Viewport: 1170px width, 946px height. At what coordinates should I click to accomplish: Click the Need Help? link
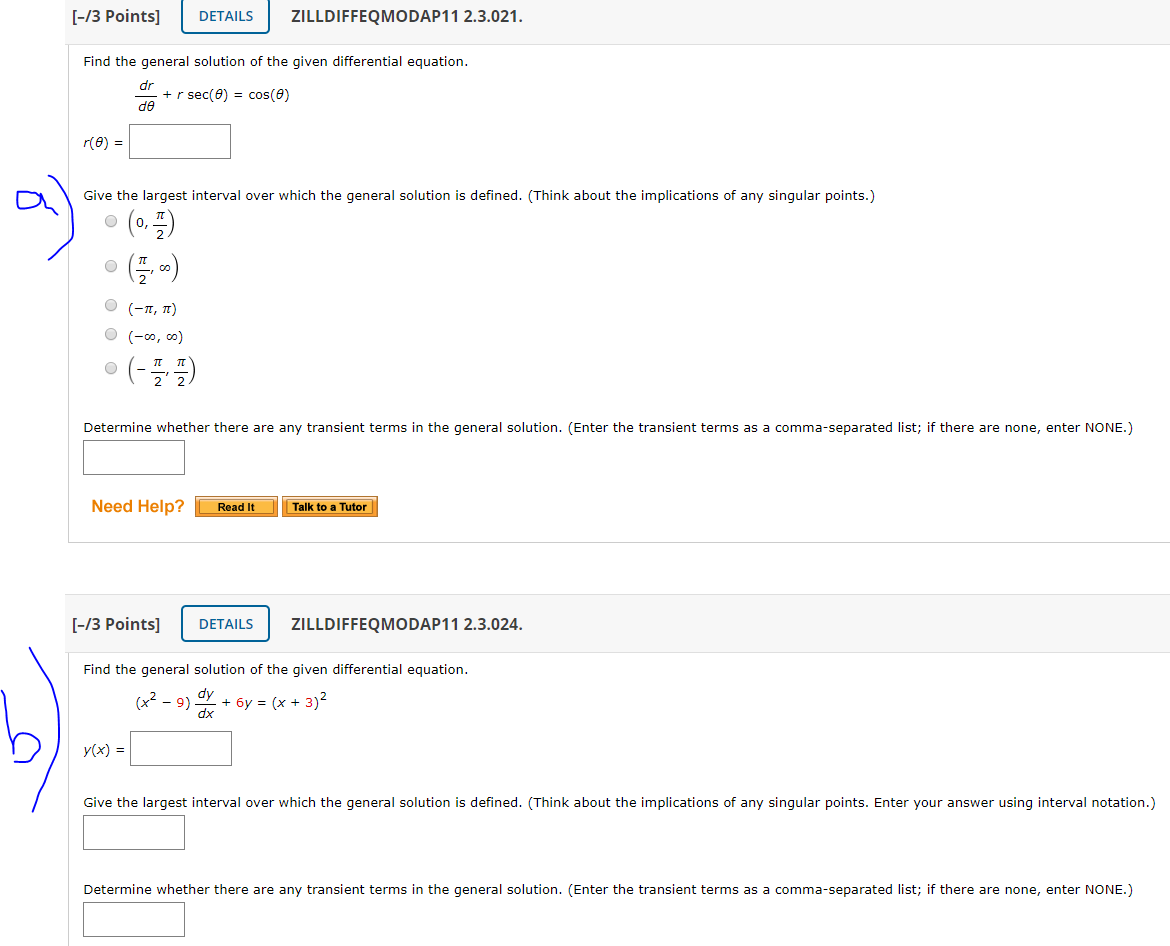[137, 506]
